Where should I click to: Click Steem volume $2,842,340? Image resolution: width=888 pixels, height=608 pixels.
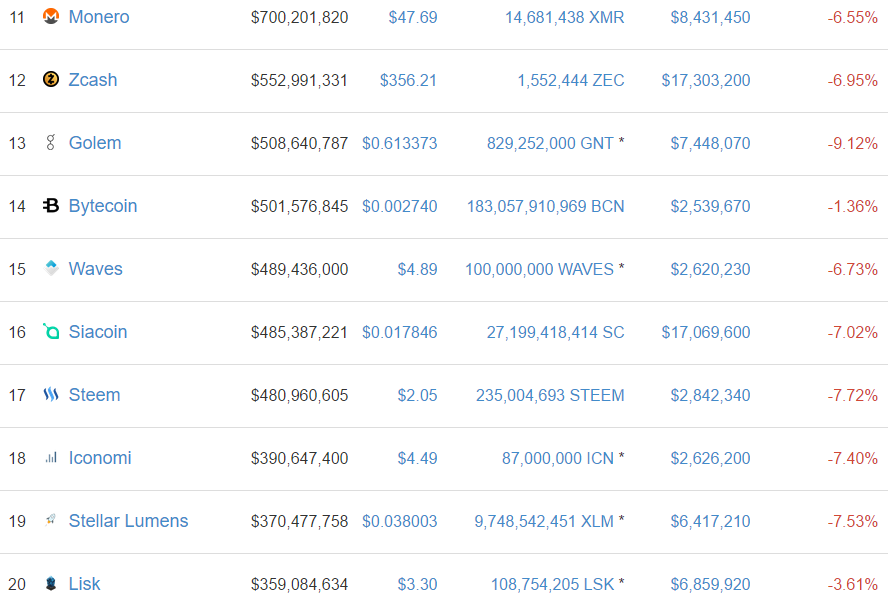tap(710, 396)
